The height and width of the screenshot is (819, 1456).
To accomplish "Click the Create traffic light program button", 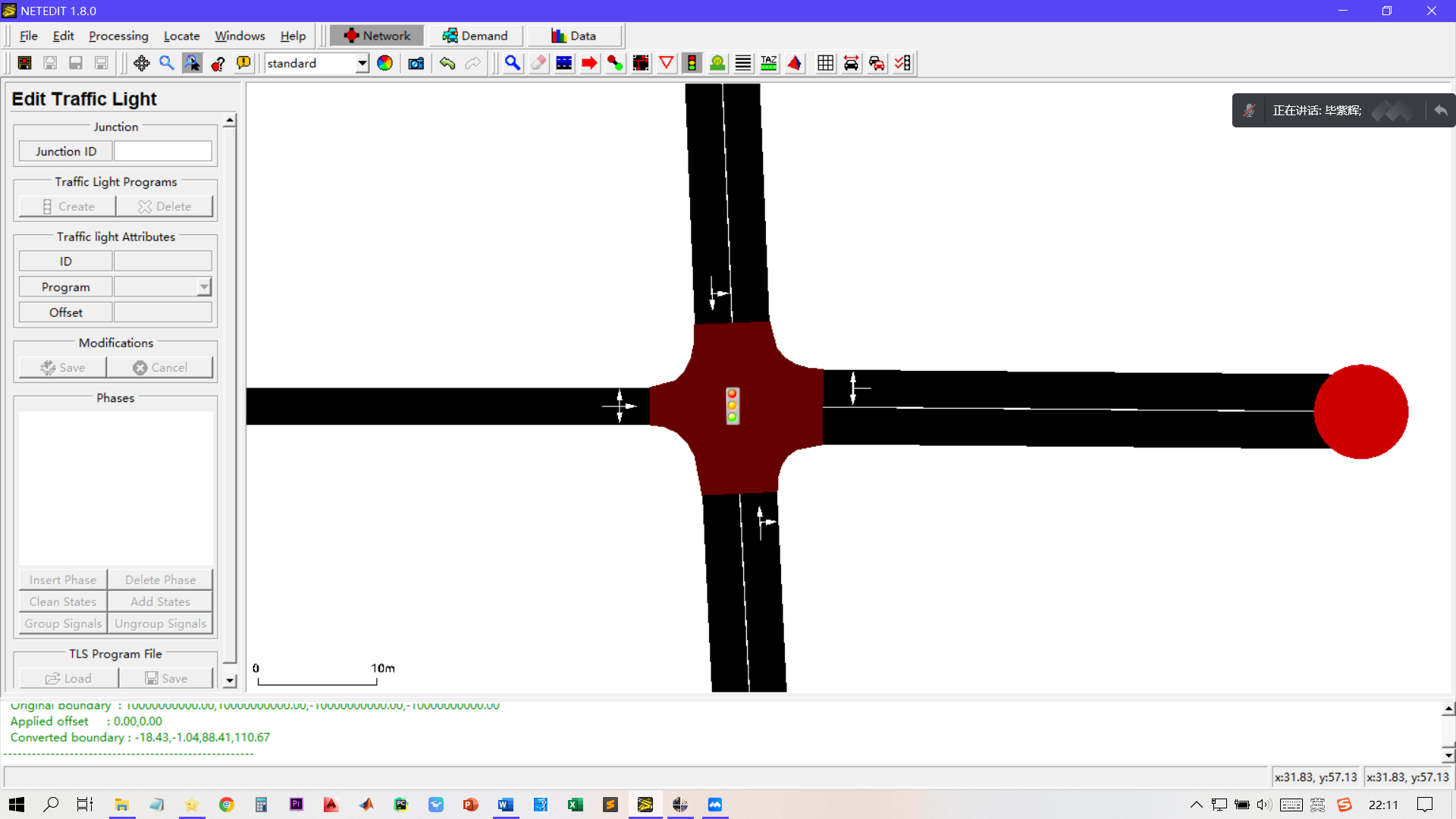I will coord(67,206).
